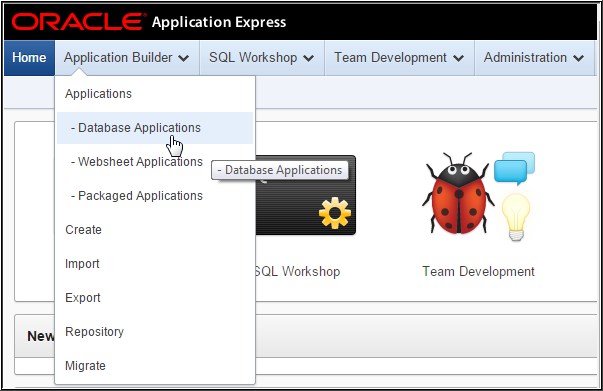Click the Application Express title text
Image resolution: width=603 pixels, height=391 pixels.
(x=219, y=22)
